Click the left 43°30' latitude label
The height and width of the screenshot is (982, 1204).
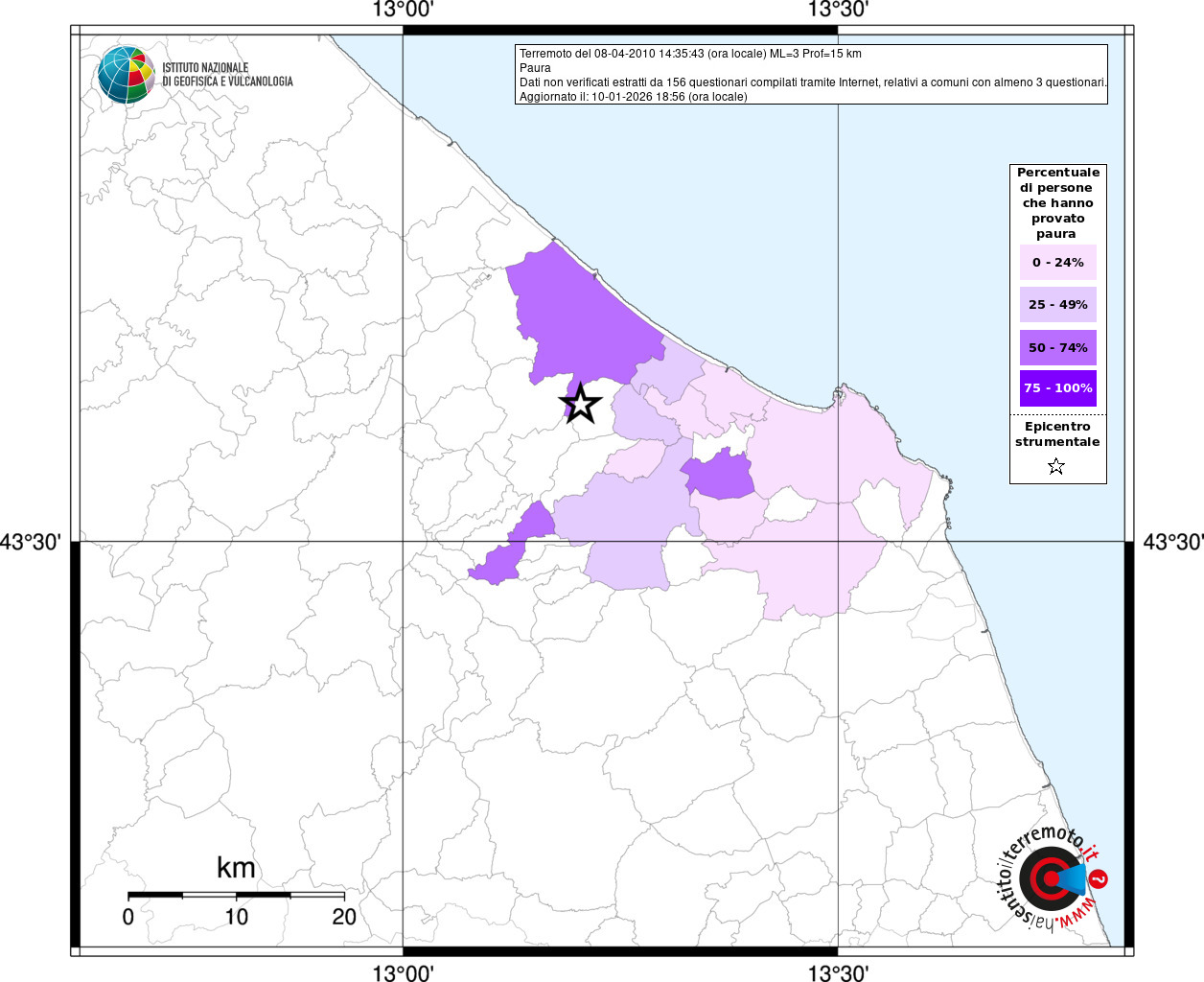coord(32,543)
